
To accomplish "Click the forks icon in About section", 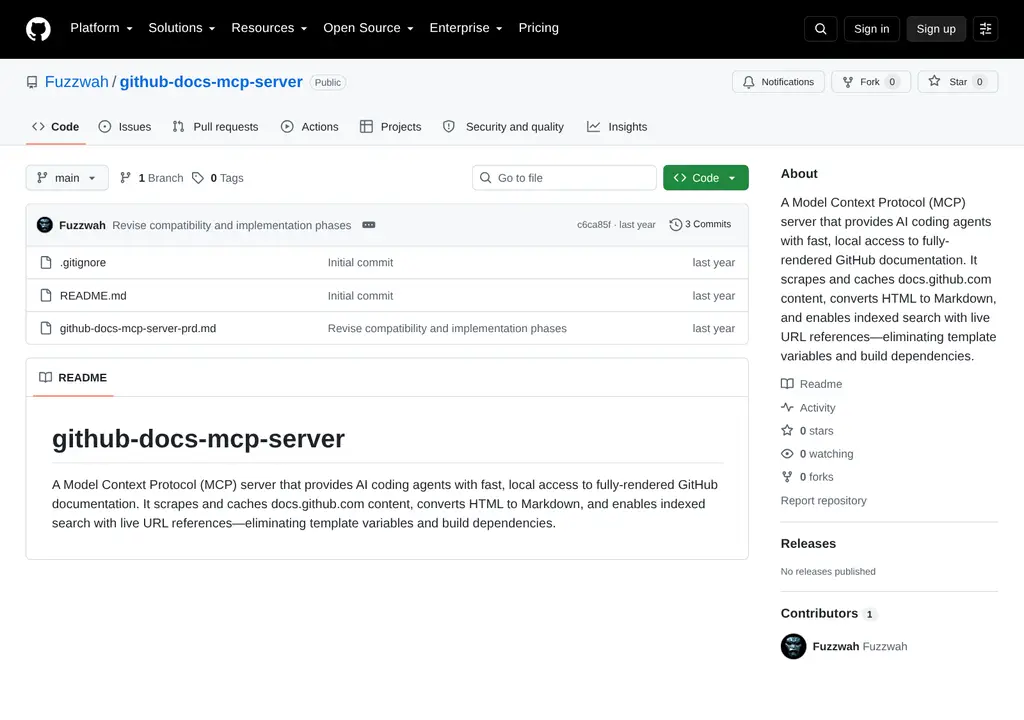I will (787, 477).
